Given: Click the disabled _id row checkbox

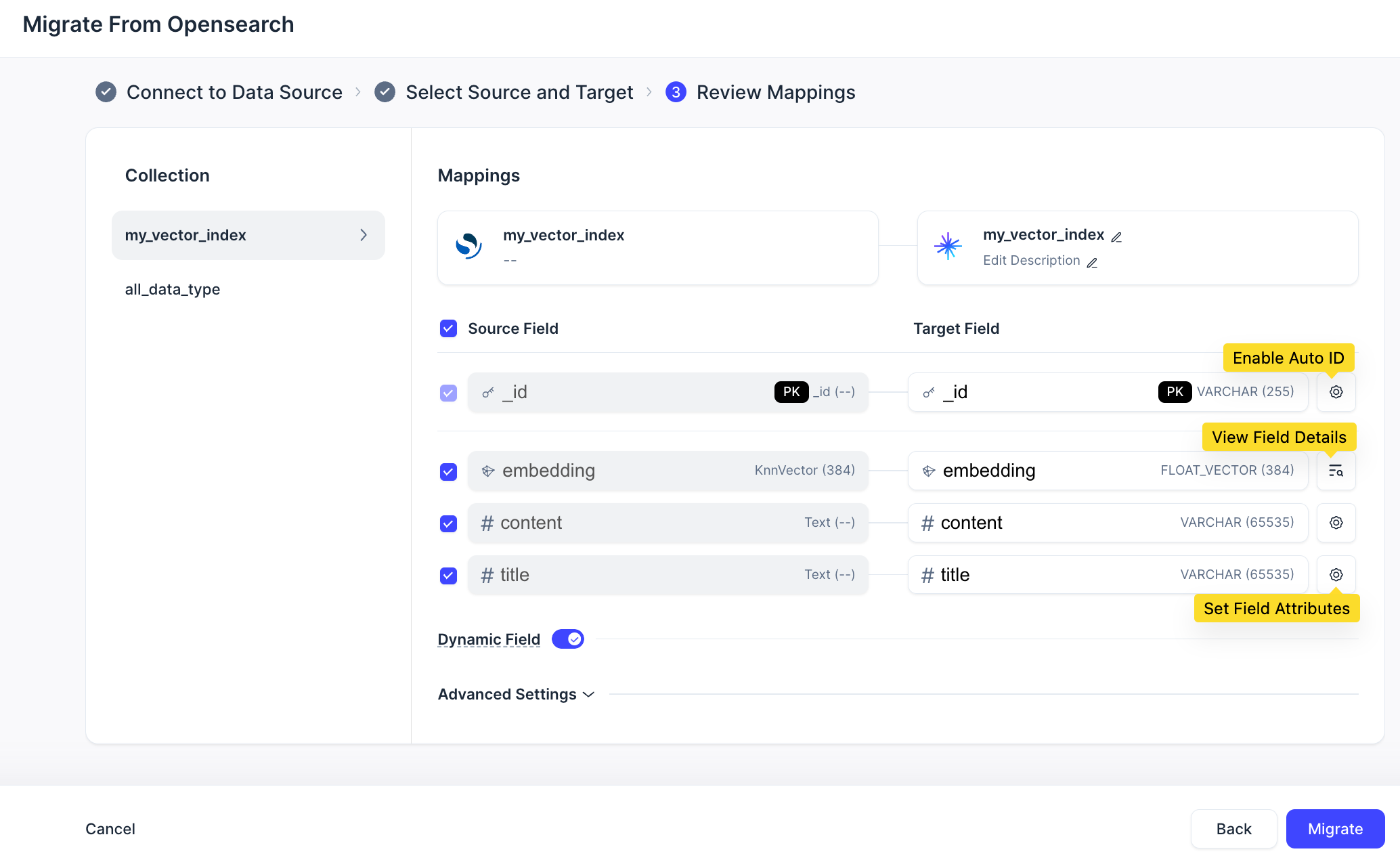Looking at the screenshot, I should pyautogui.click(x=448, y=393).
